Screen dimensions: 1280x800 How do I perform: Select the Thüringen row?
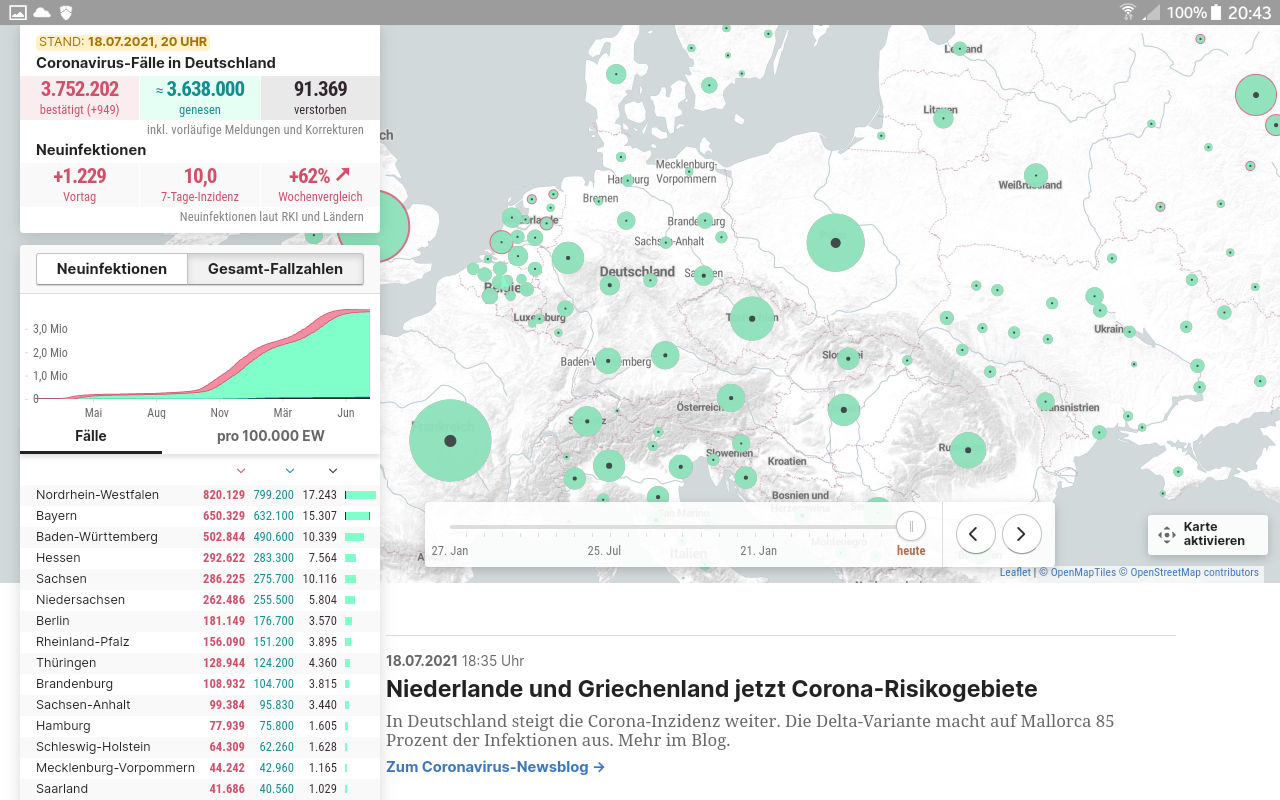click(x=200, y=663)
